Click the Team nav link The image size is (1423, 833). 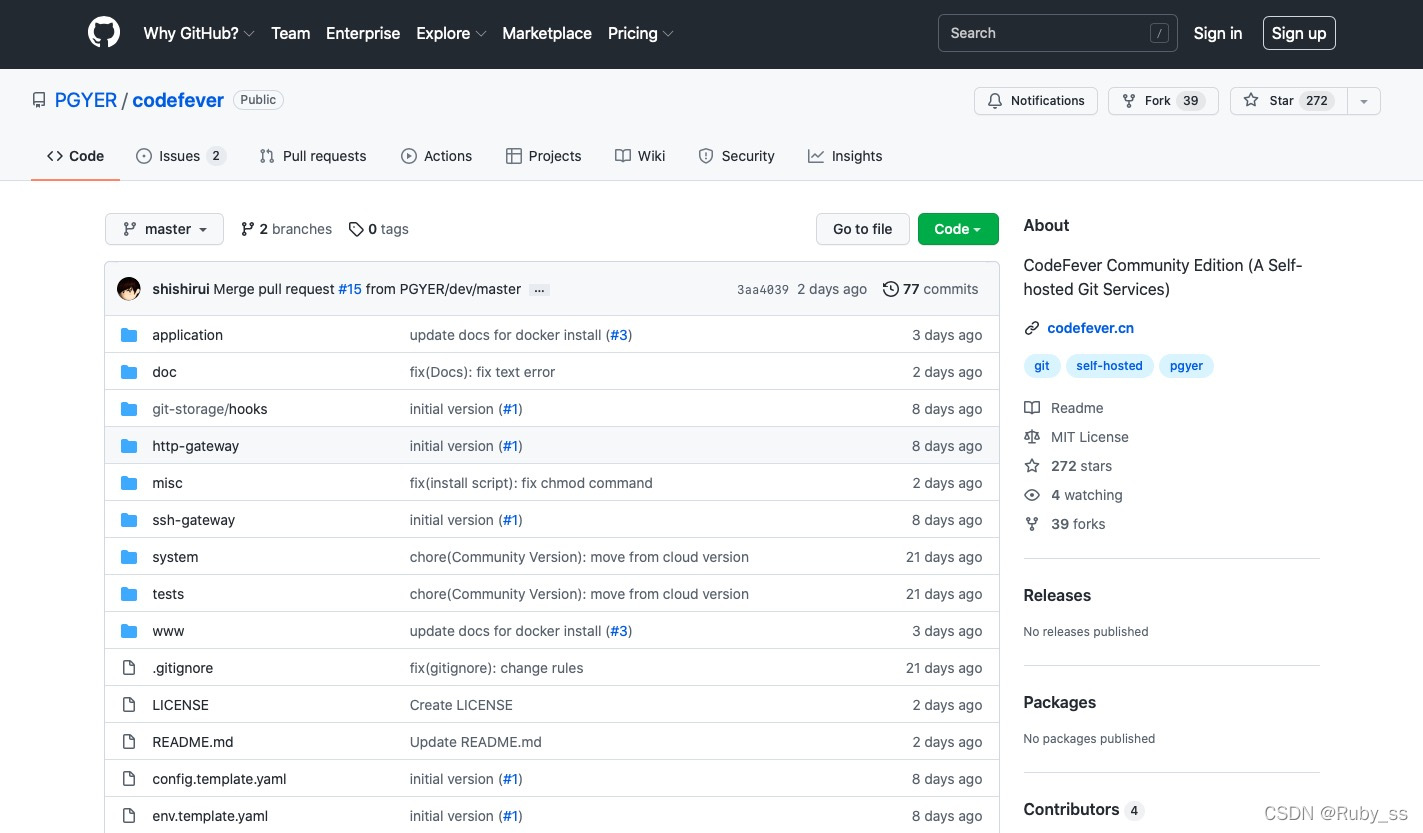click(x=291, y=33)
